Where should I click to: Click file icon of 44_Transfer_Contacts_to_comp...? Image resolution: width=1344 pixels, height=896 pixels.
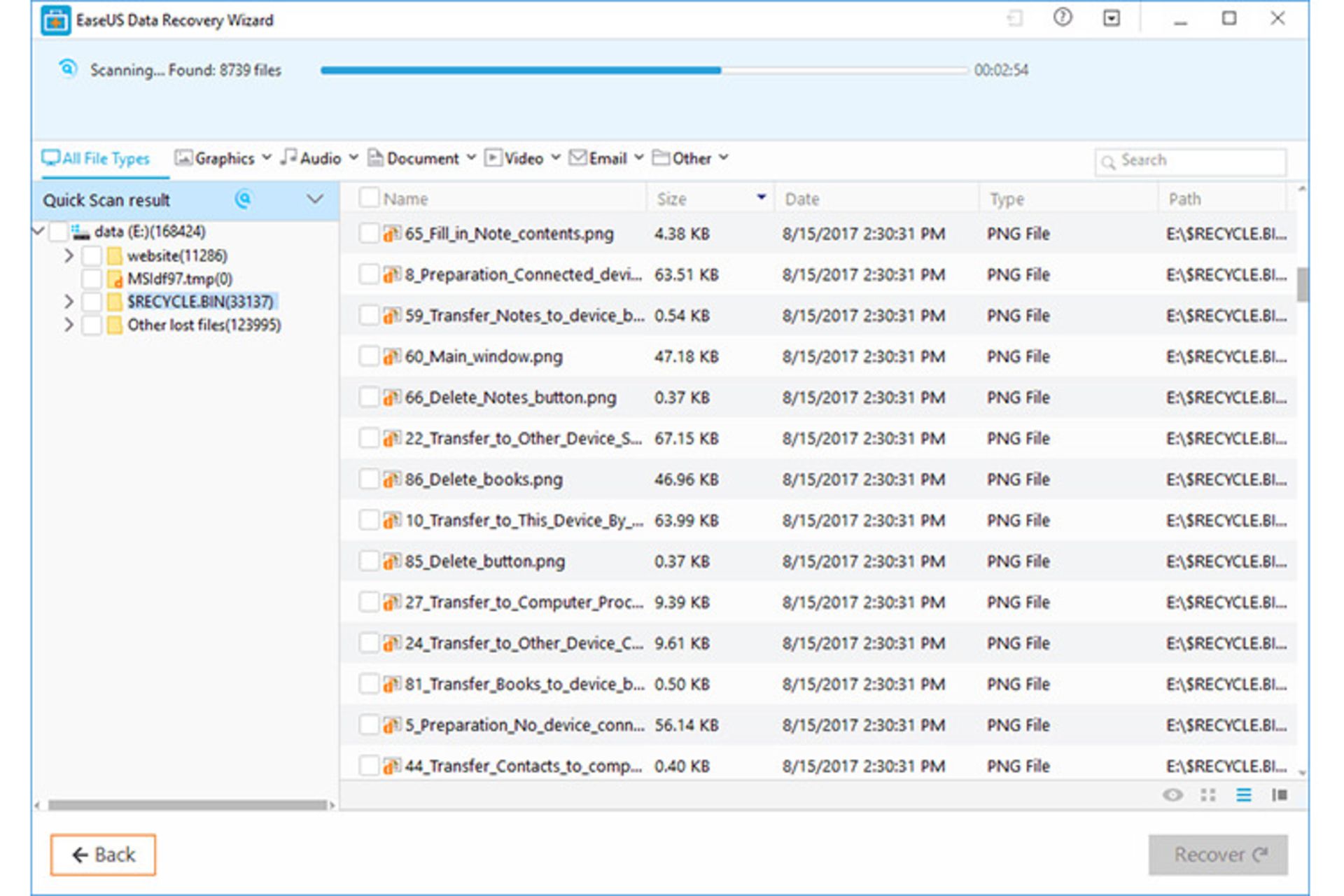point(392,766)
